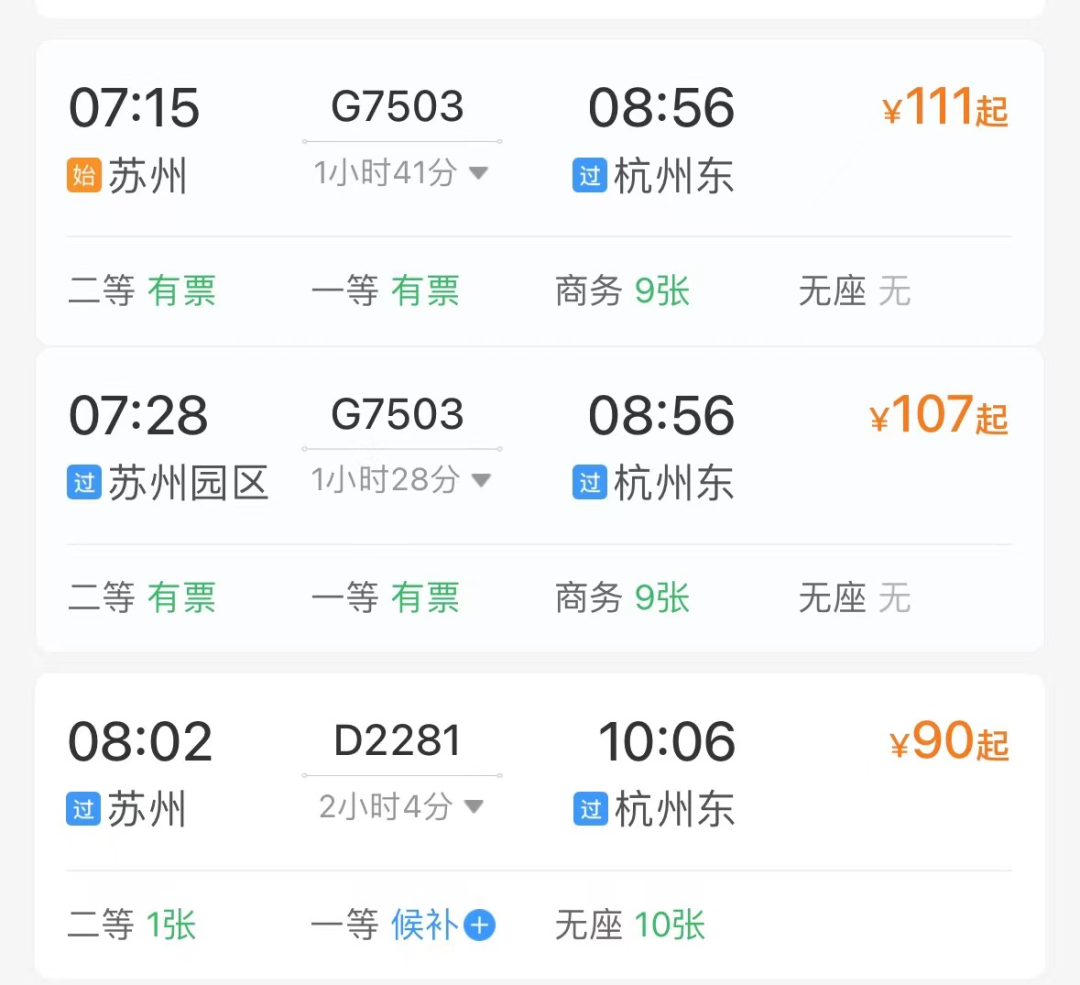Click the blue 过 icon beside 苏州园区

84,483
